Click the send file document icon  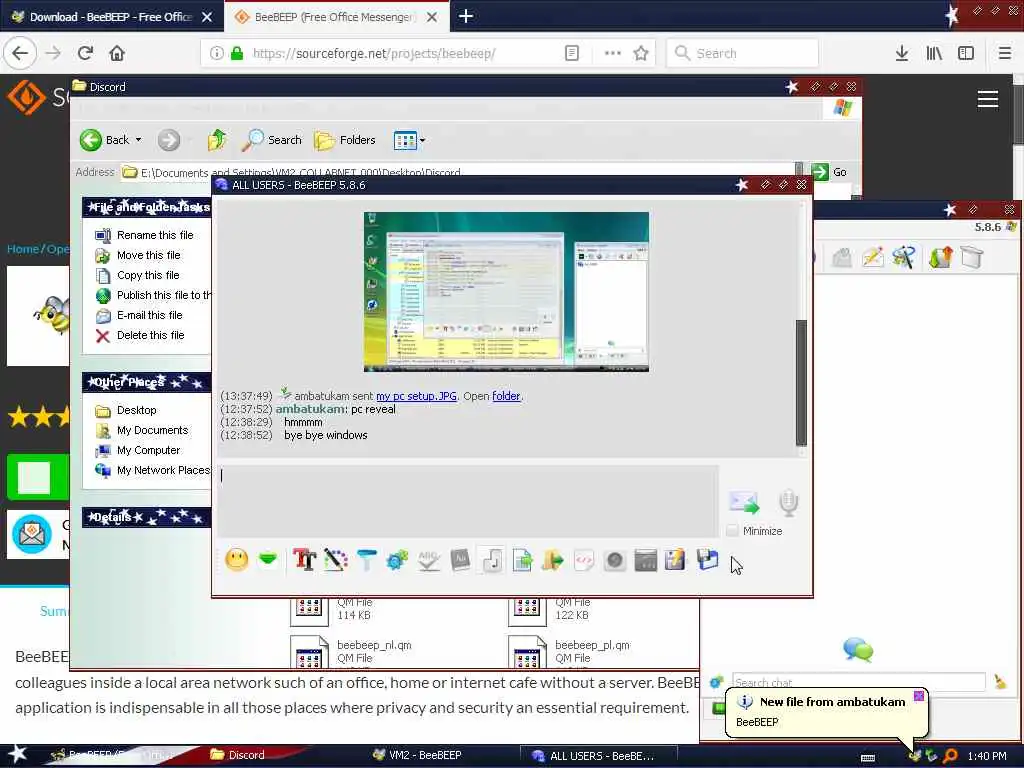(522, 560)
